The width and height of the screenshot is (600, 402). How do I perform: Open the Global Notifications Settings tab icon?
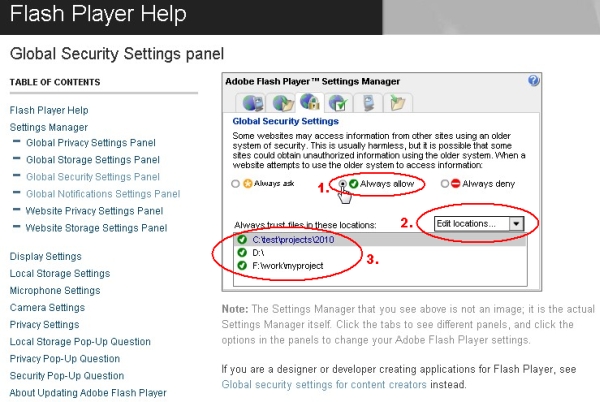[x=338, y=103]
